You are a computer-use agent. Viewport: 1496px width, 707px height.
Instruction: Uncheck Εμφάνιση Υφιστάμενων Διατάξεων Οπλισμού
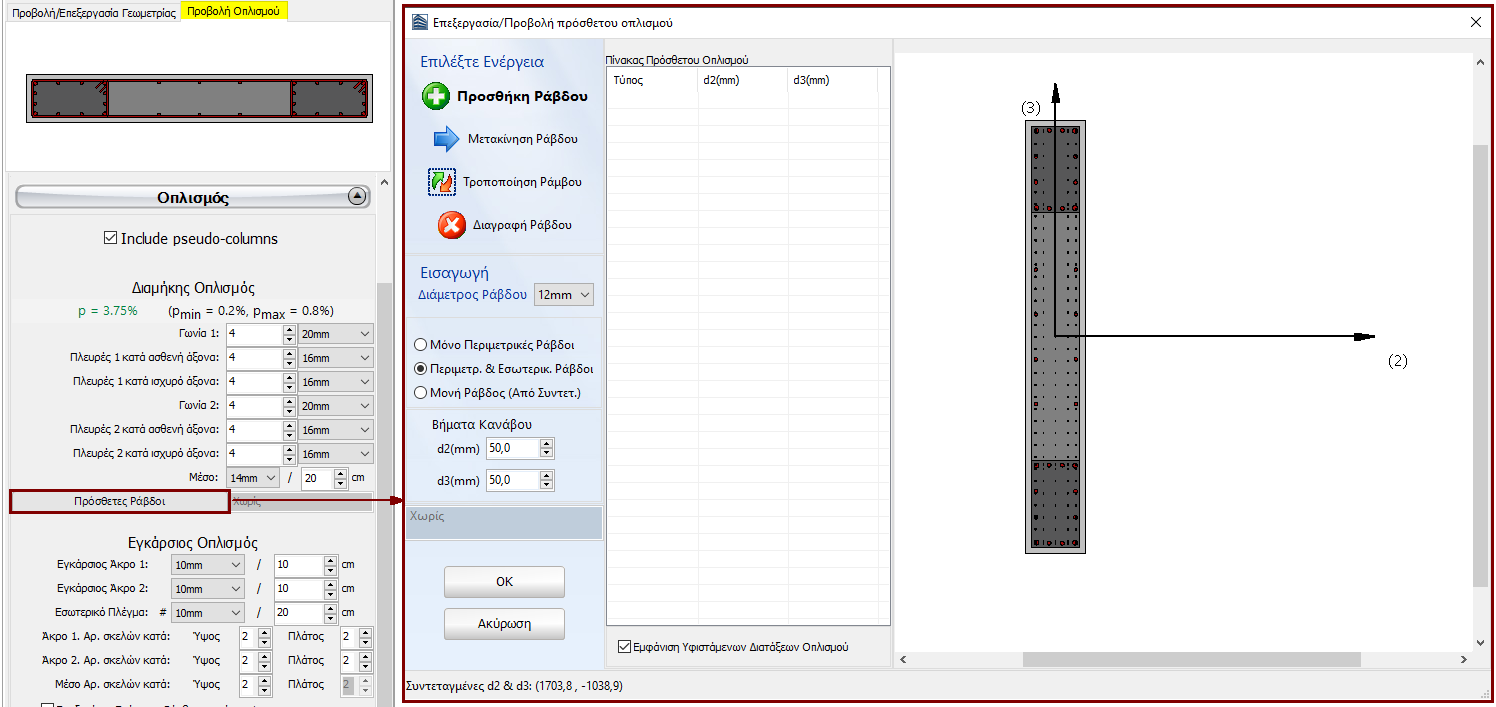(x=625, y=647)
